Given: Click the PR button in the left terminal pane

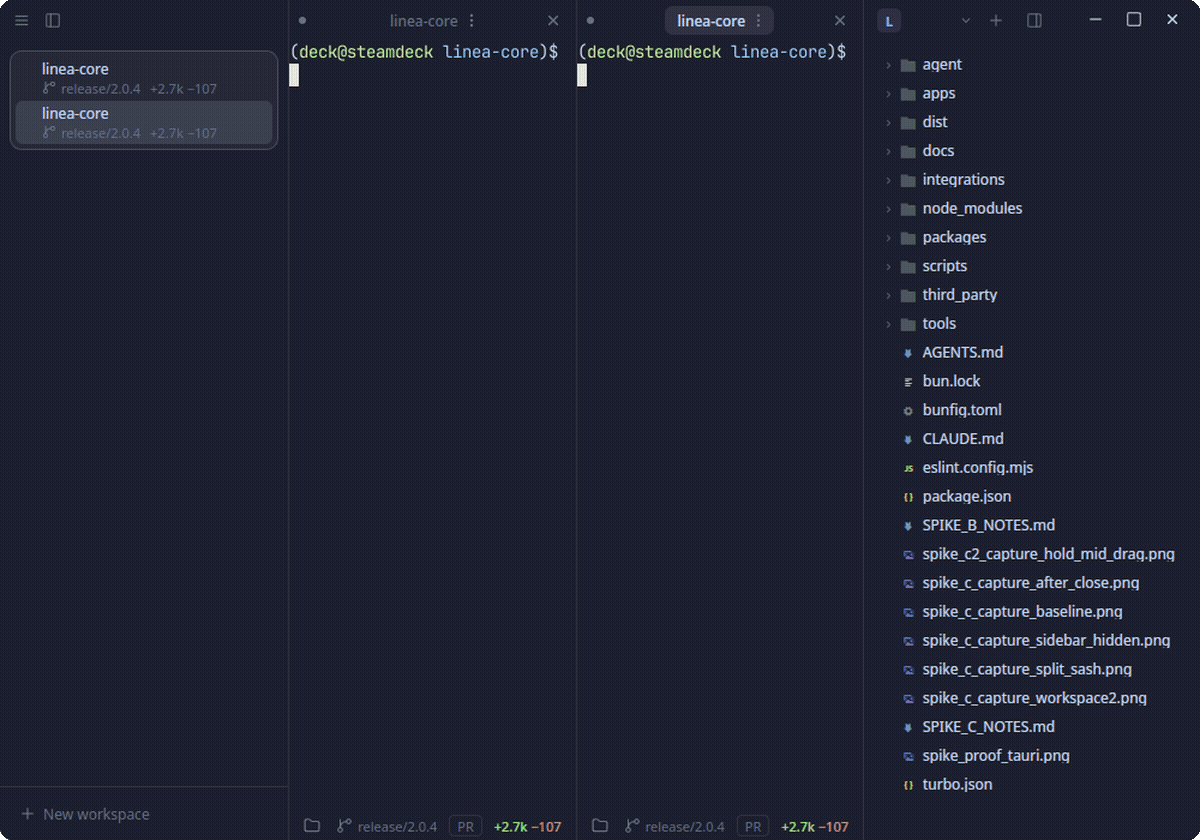Looking at the screenshot, I should pos(465,826).
